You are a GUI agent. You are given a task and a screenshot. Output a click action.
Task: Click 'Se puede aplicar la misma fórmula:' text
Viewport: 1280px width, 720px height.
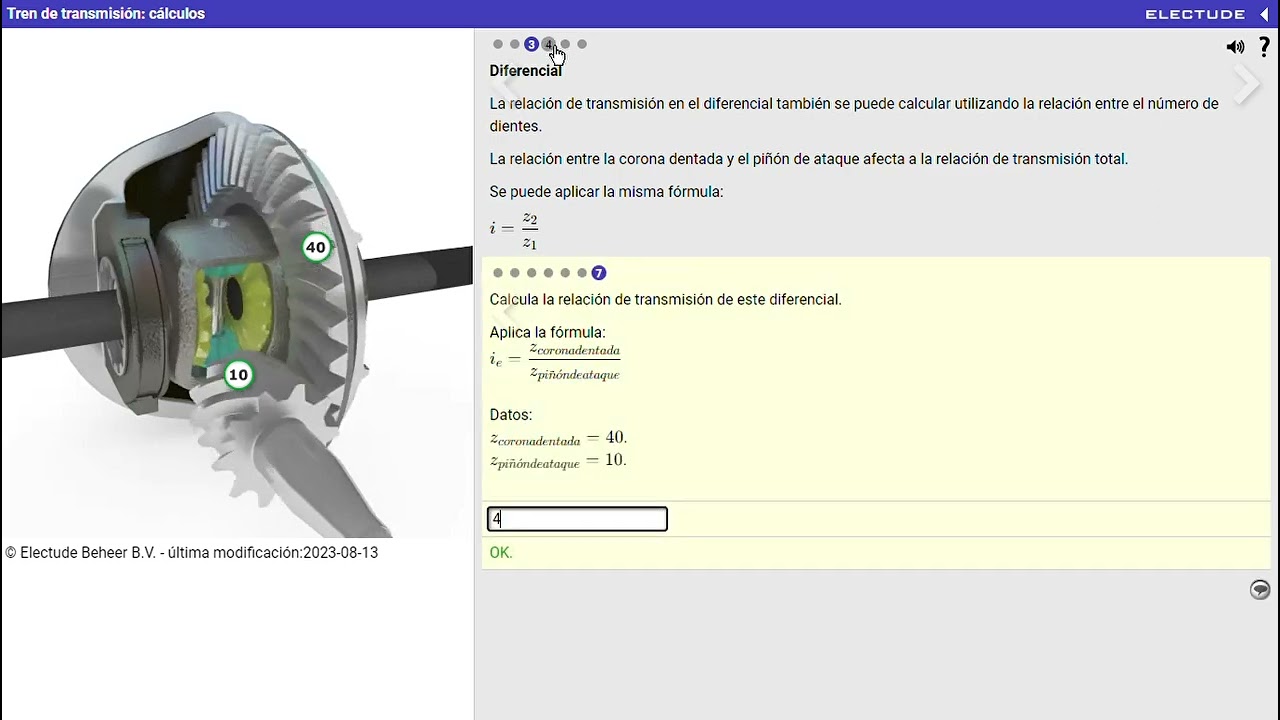tap(606, 191)
